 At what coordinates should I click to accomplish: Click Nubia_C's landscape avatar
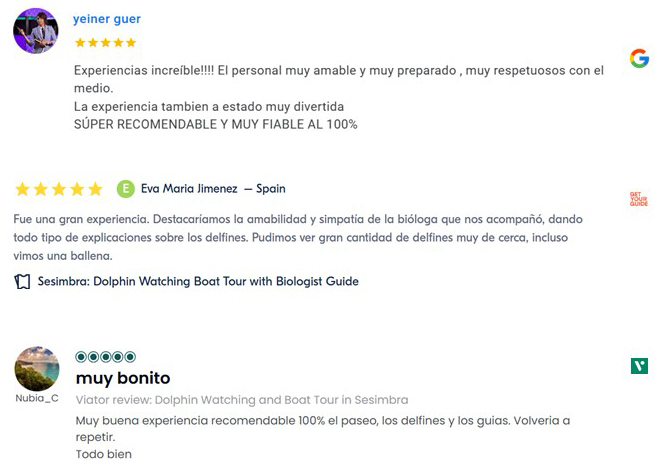click(x=37, y=369)
